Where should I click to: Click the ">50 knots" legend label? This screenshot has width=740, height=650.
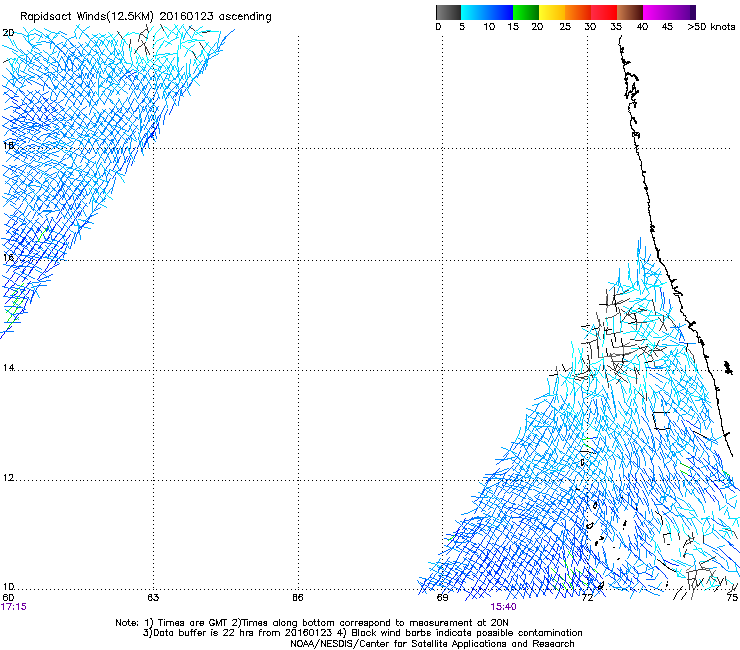pyautogui.click(x=711, y=27)
